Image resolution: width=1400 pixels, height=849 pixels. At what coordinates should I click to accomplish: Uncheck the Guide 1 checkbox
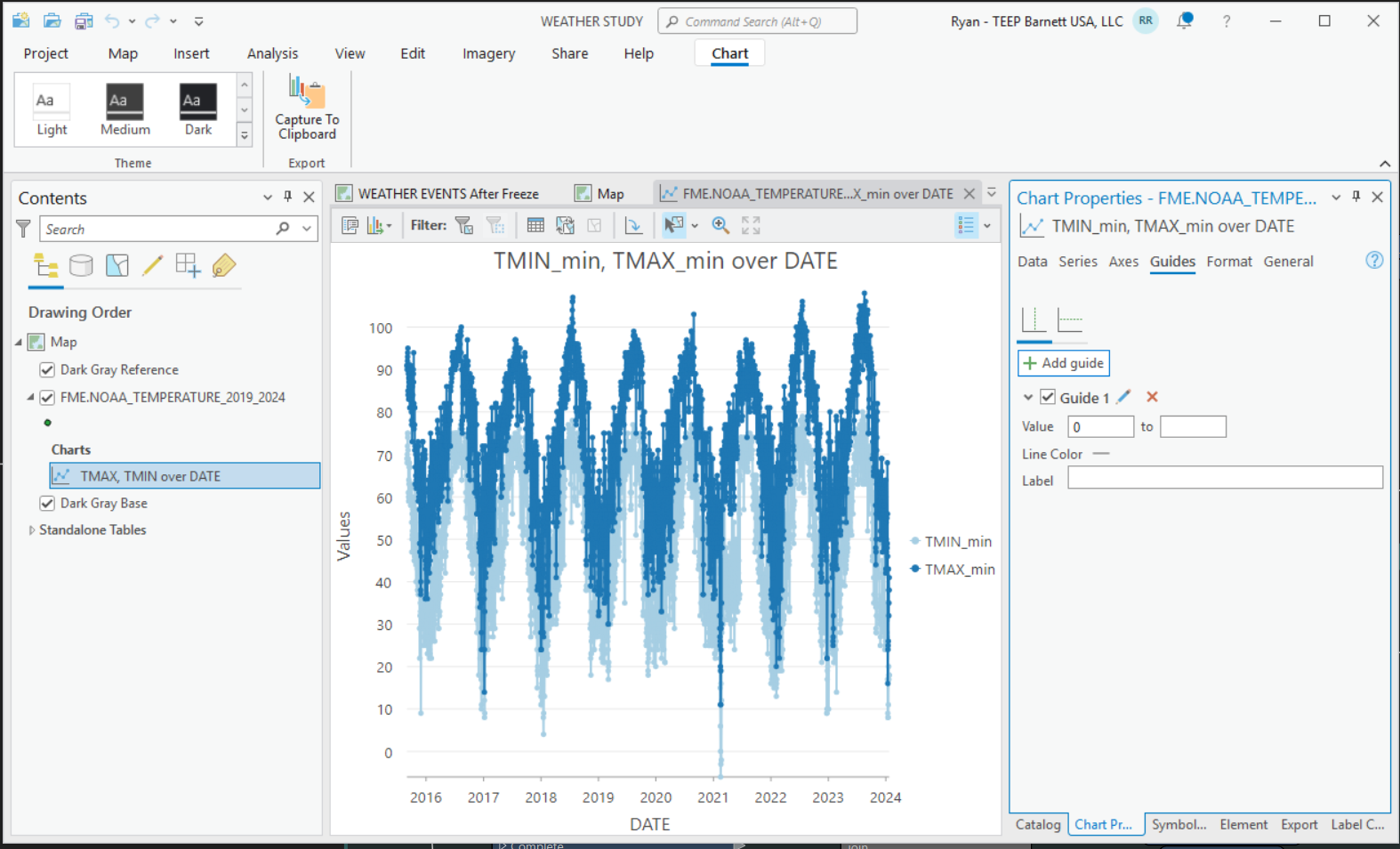tap(1048, 398)
